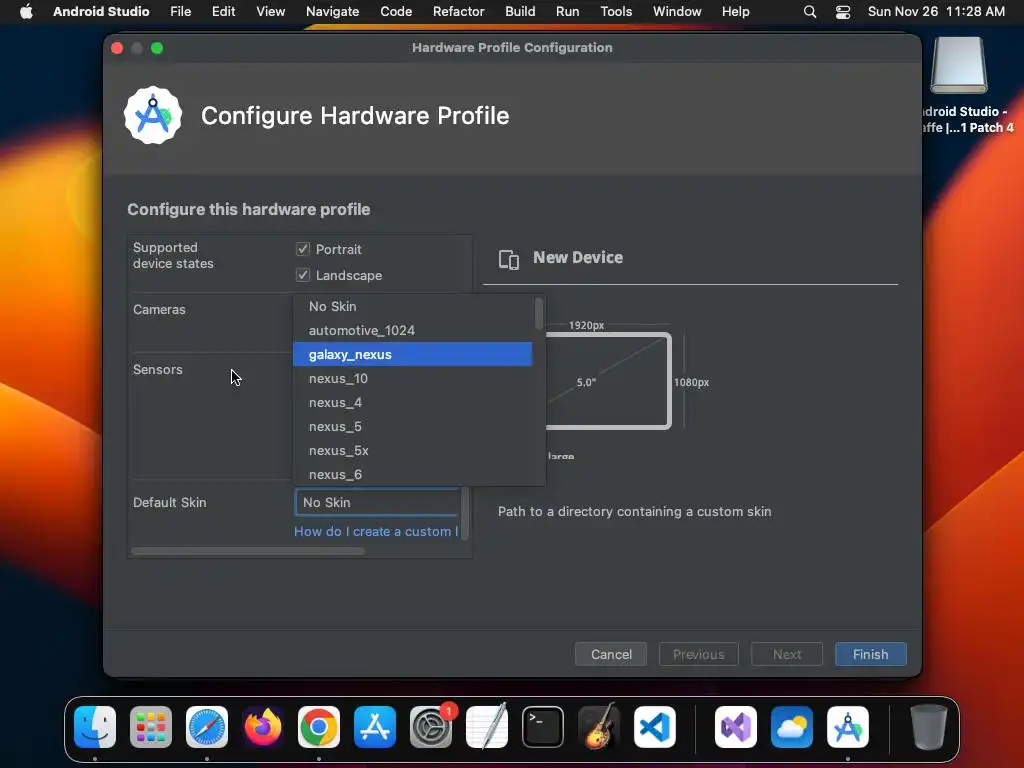Open the Navigate menu

pyautogui.click(x=332, y=11)
